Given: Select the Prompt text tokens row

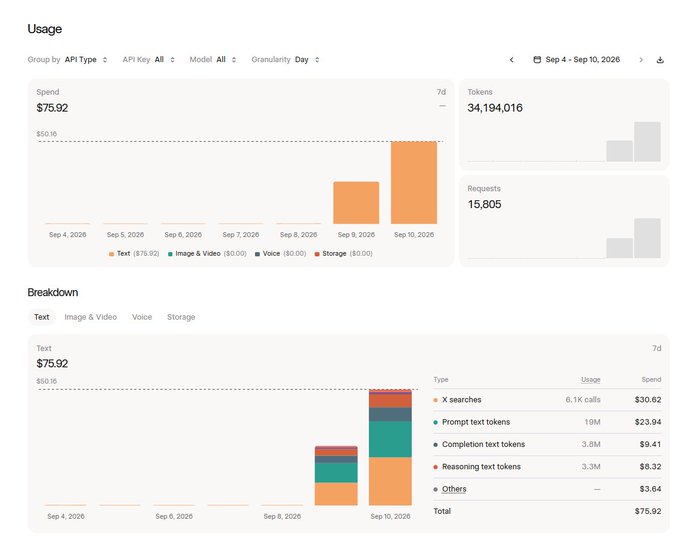Looking at the screenshot, I should pyautogui.click(x=547, y=422).
